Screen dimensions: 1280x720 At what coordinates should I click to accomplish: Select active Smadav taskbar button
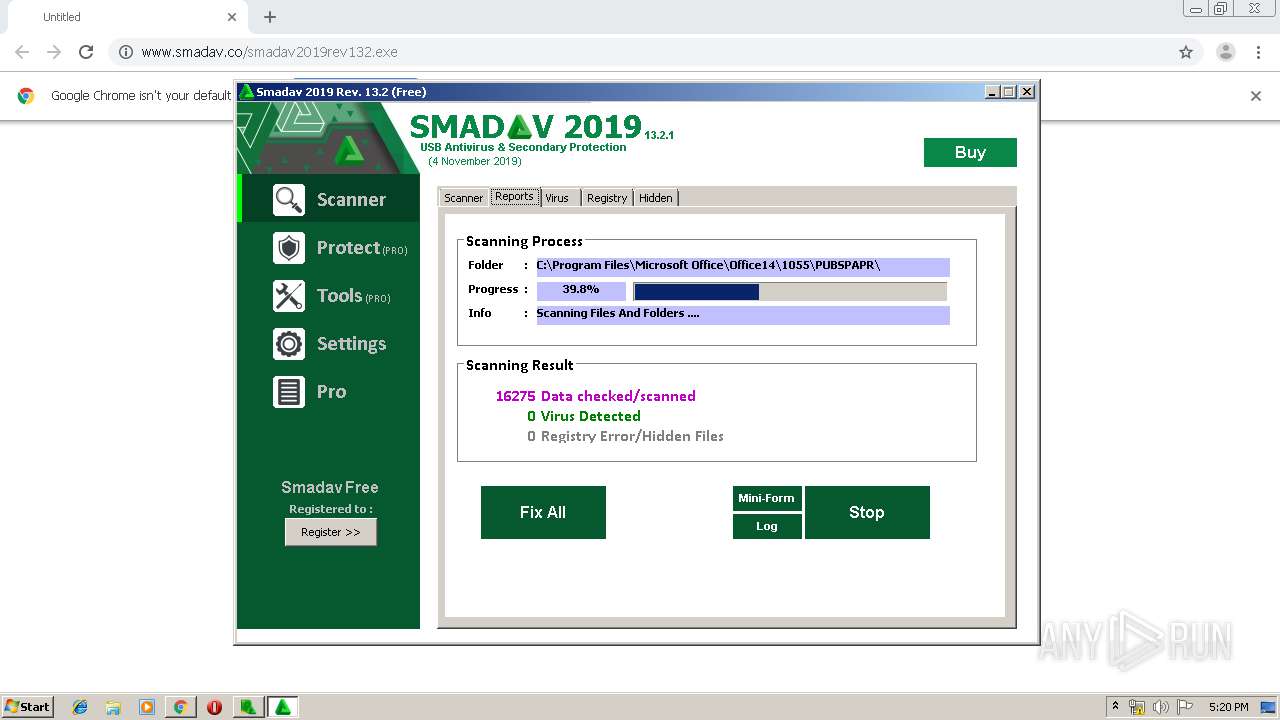click(x=283, y=707)
